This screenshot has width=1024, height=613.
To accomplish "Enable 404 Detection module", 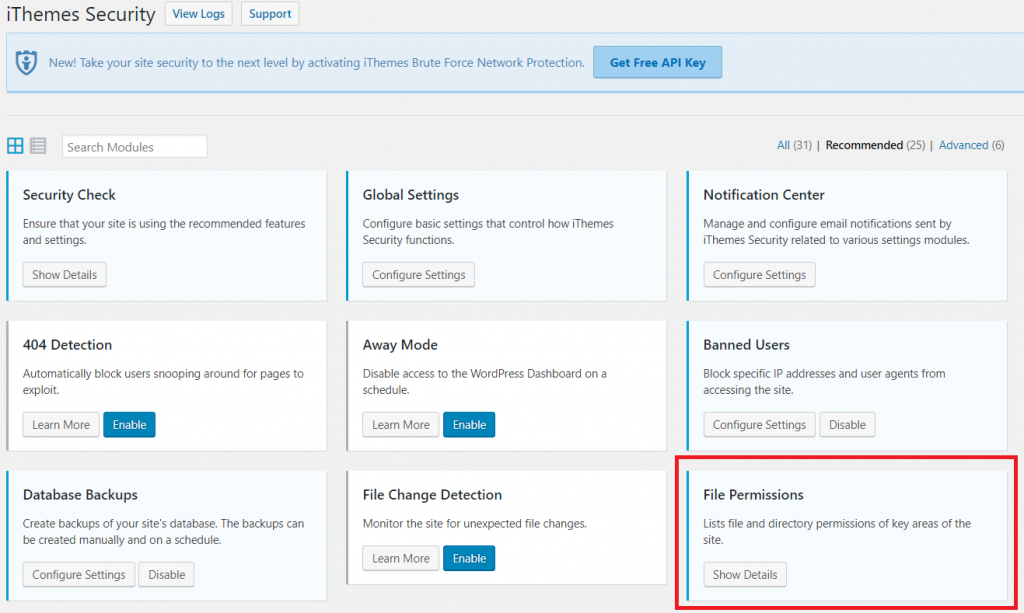I will pos(129,424).
